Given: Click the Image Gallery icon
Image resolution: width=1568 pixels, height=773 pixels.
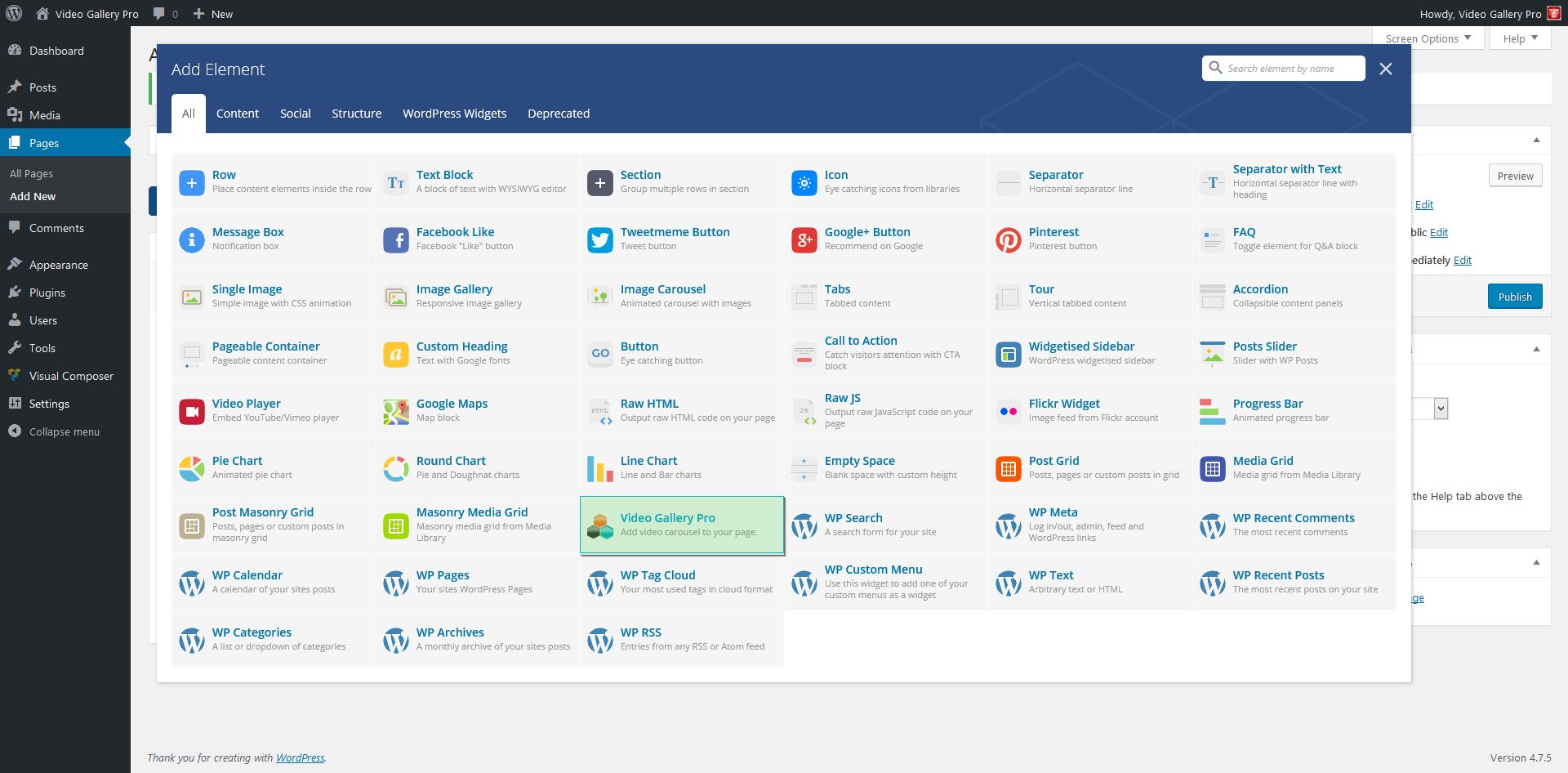Looking at the screenshot, I should 396,297.
